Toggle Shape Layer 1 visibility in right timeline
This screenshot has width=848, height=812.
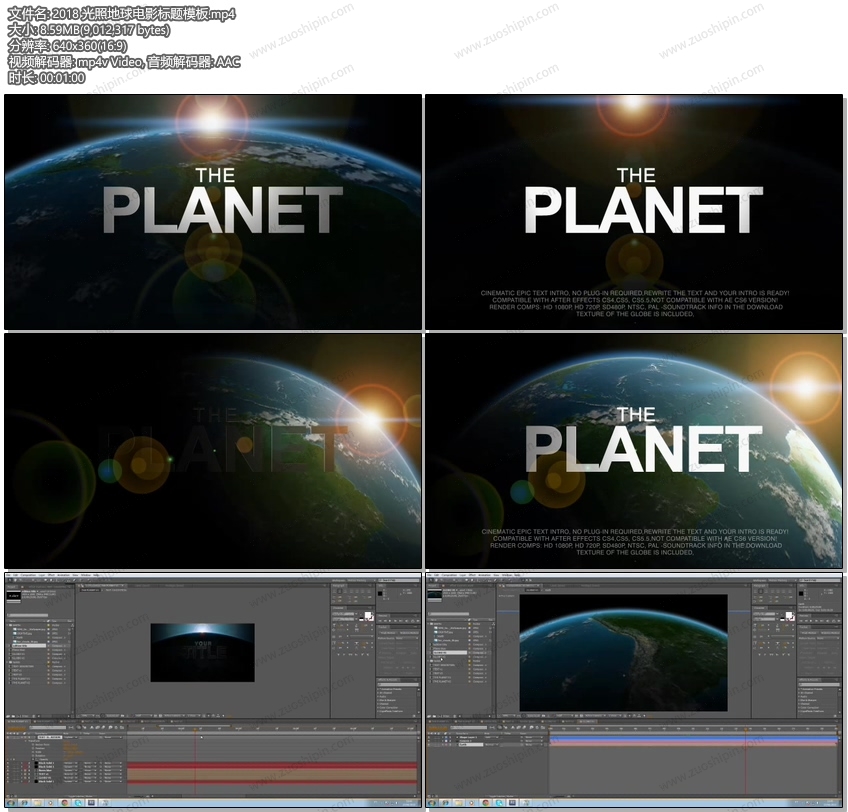coord(430,737)
